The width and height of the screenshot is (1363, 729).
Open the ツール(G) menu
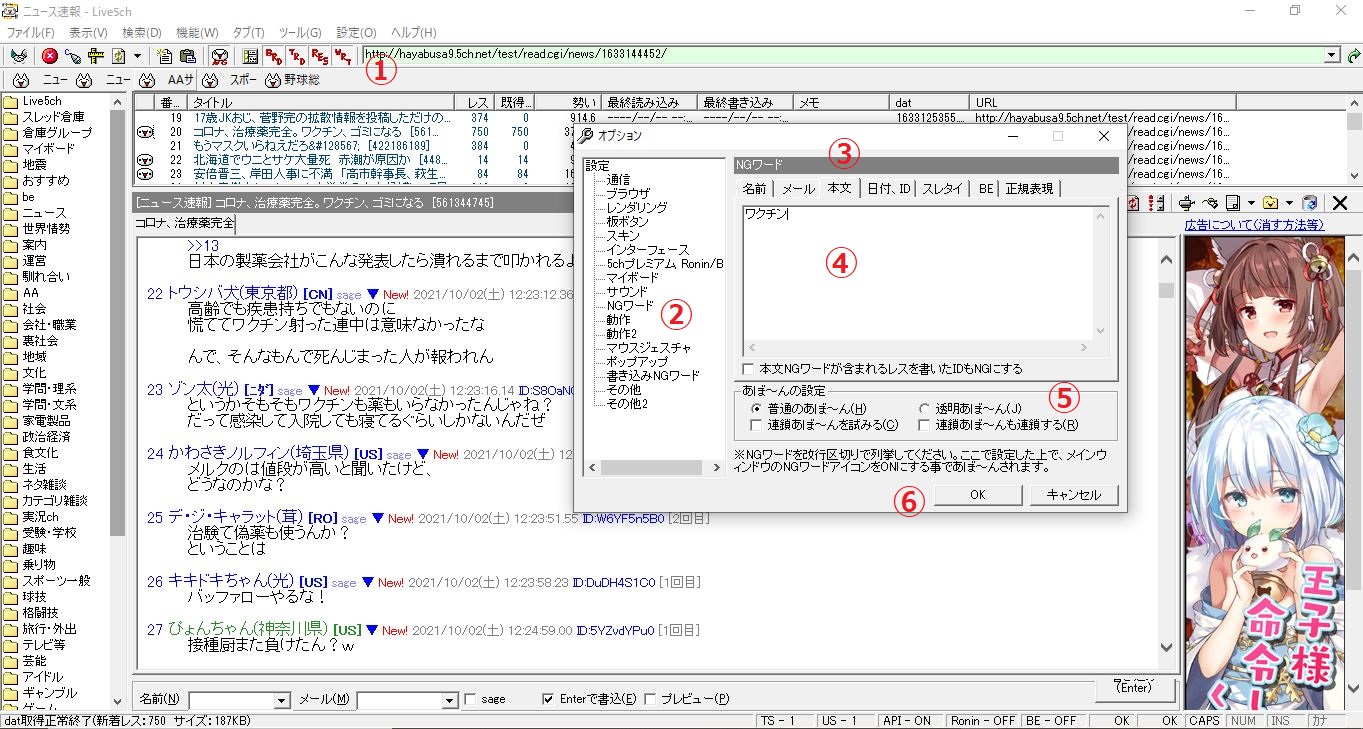[299, 33]
